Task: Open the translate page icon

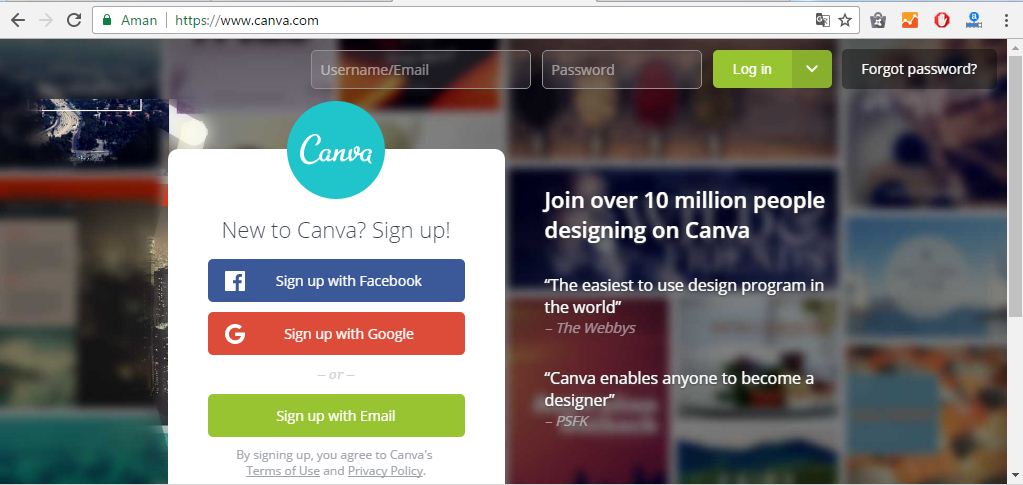Action: (x=823, y=20)
